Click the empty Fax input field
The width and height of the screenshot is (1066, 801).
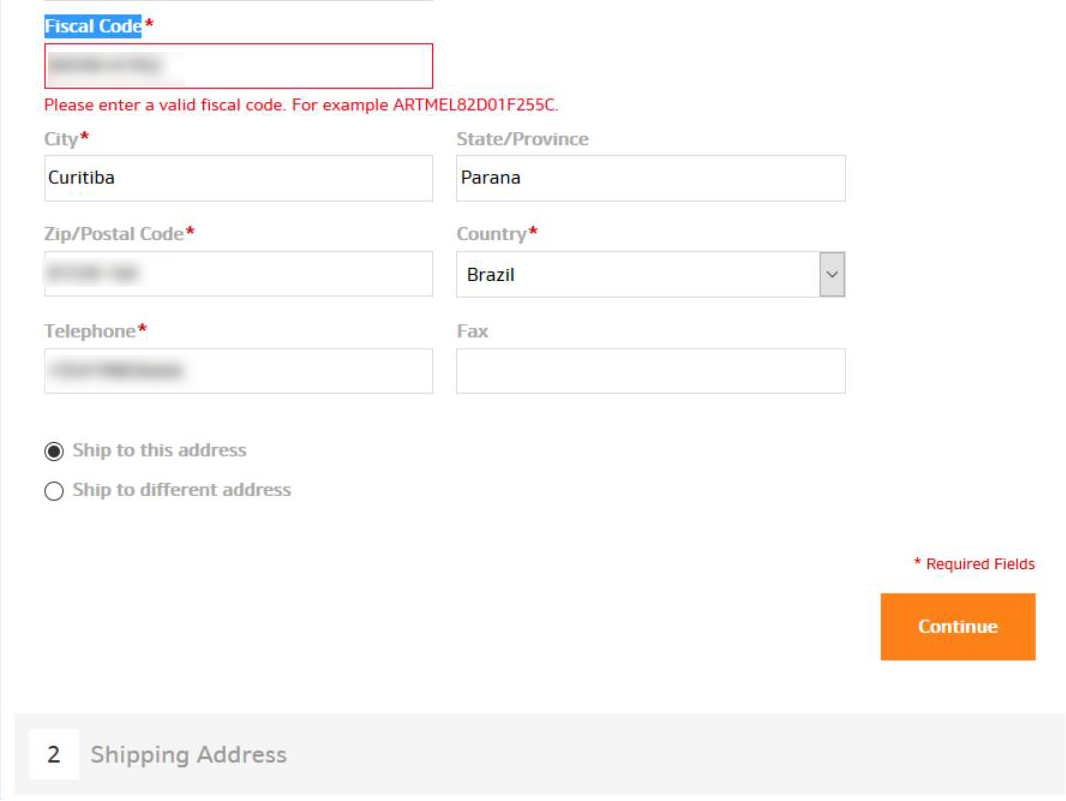click(650, 371)
